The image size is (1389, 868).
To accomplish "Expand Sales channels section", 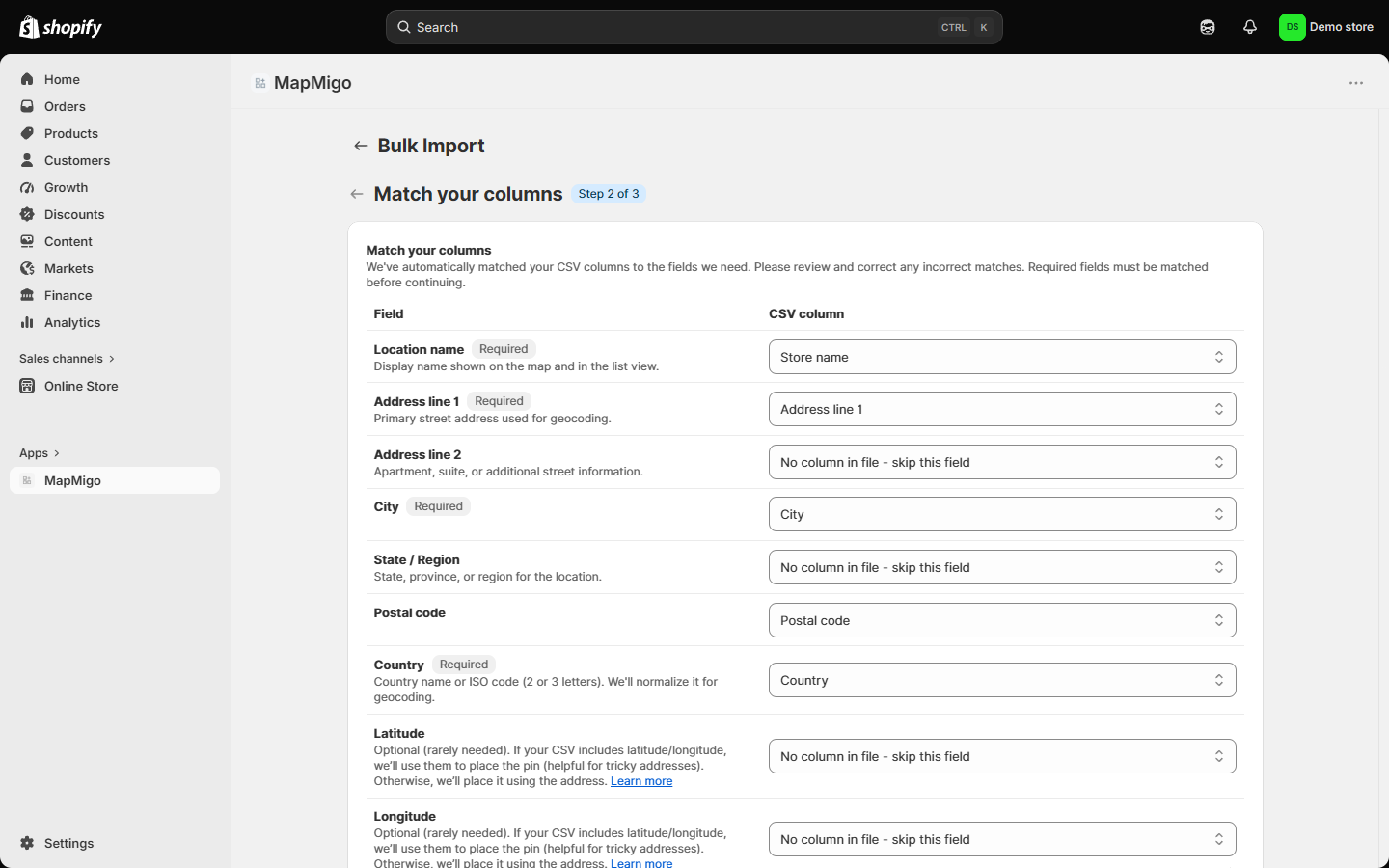I will coord(67,359).
